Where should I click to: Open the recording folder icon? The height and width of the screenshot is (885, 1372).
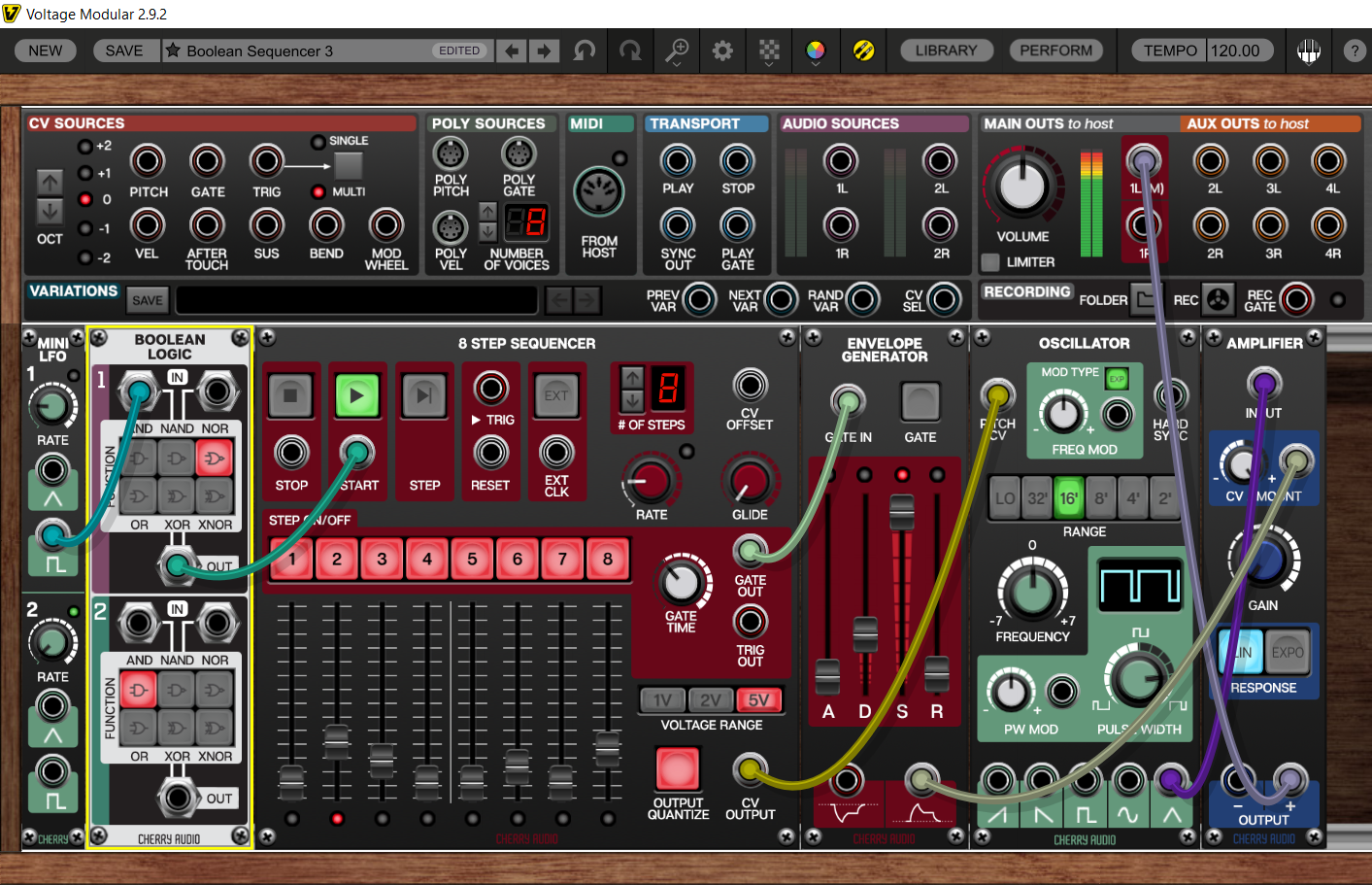[1147, 299]
